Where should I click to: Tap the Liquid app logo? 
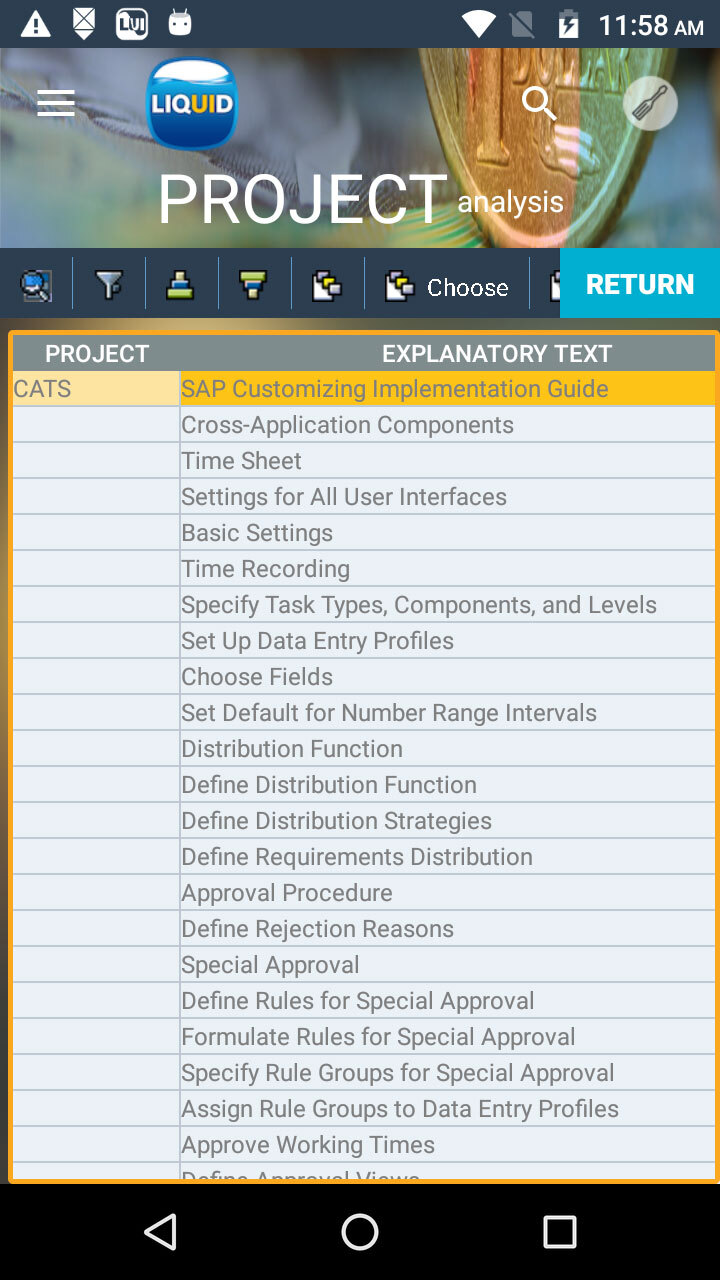click(x=191, y=103)
